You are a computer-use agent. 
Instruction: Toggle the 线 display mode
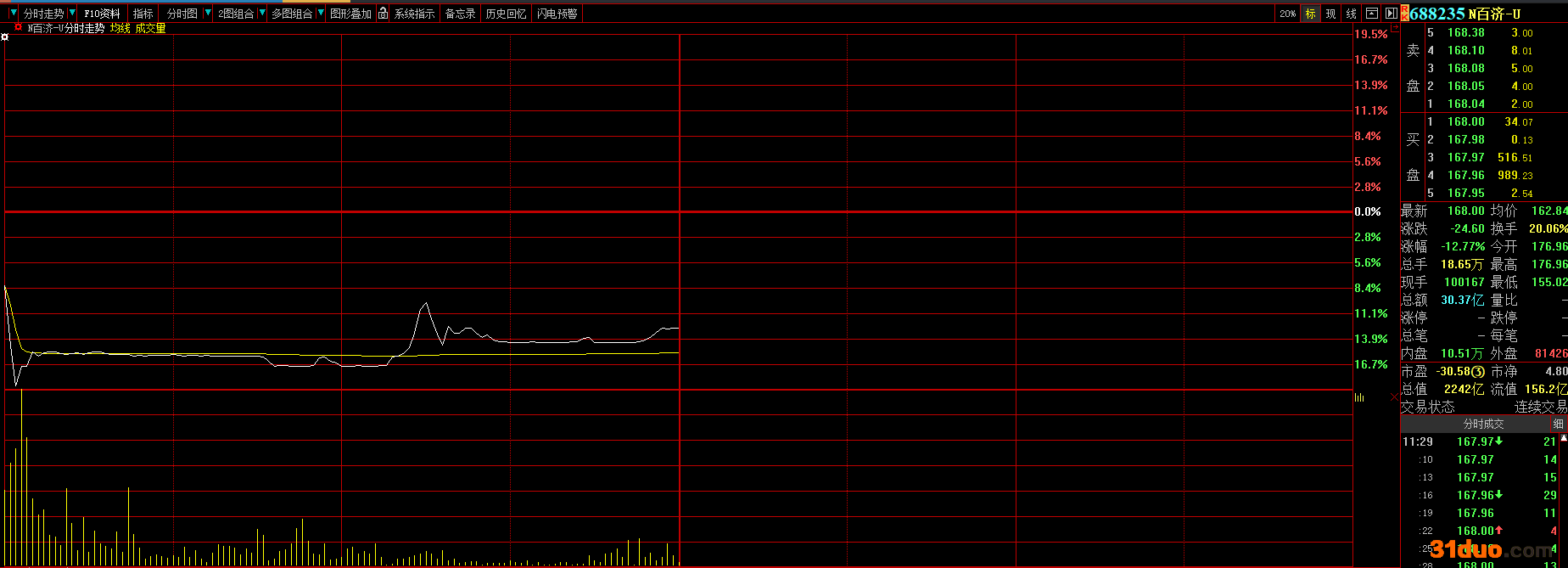pyautogui.click(x=1352, y=14)
